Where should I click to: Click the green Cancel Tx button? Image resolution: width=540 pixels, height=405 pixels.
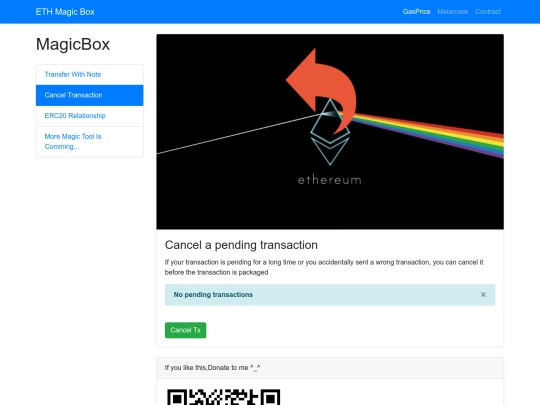(x=185, y=330)
